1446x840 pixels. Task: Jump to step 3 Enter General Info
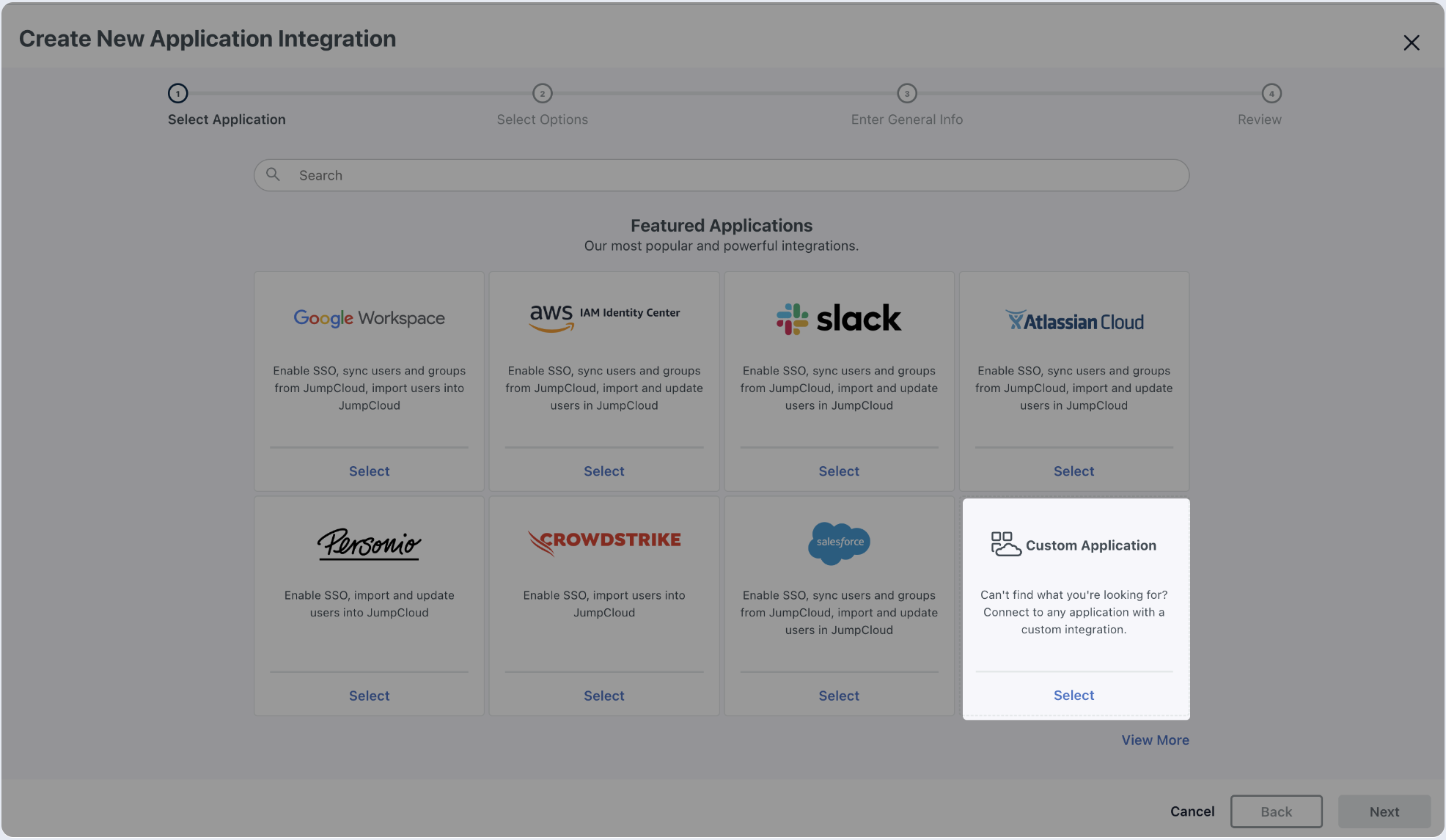[x=907, y=94]
